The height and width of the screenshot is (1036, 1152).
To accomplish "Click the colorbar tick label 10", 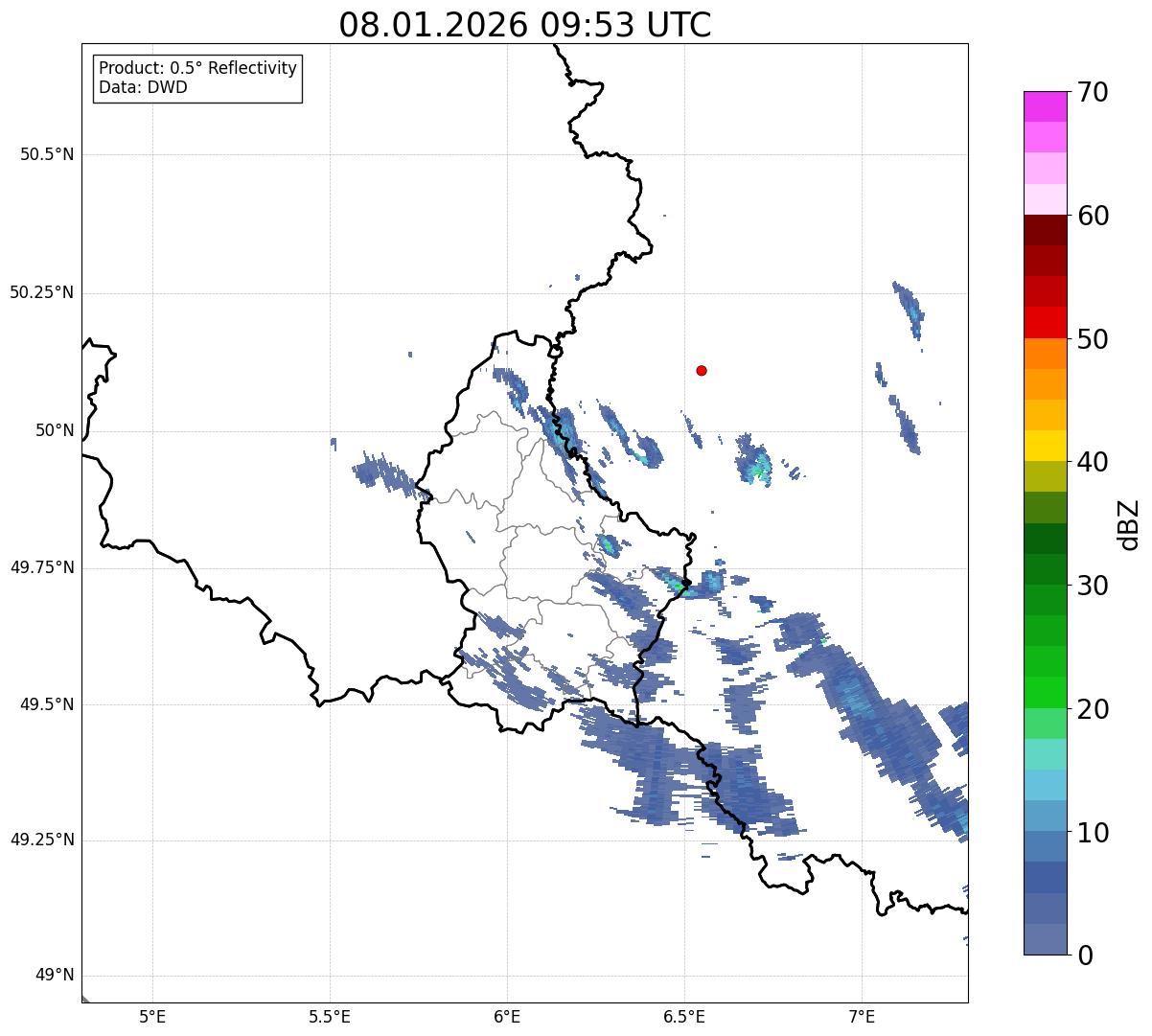I will coord(1092,833).
